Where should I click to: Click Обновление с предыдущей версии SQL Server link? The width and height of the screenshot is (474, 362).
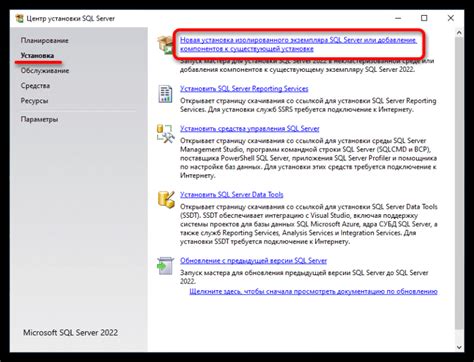(x=253, y=261)
